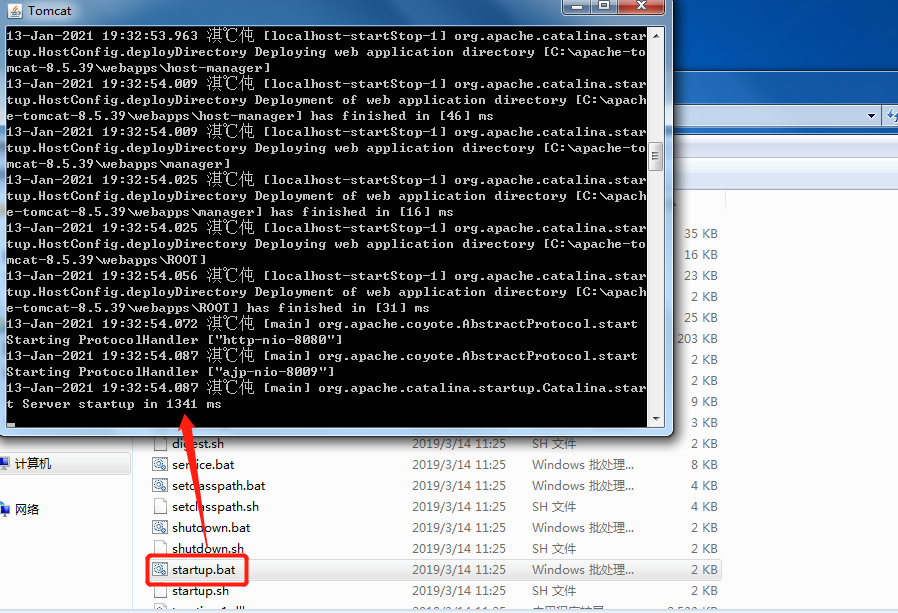Screen dimensions: 898x613
Task: Click the shutdown.bat batch file icon
Action: point(160,527)
